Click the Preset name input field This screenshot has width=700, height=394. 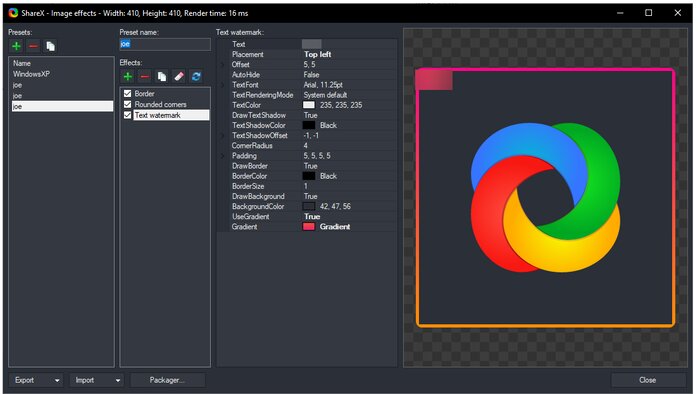click(x=165, y=44)
